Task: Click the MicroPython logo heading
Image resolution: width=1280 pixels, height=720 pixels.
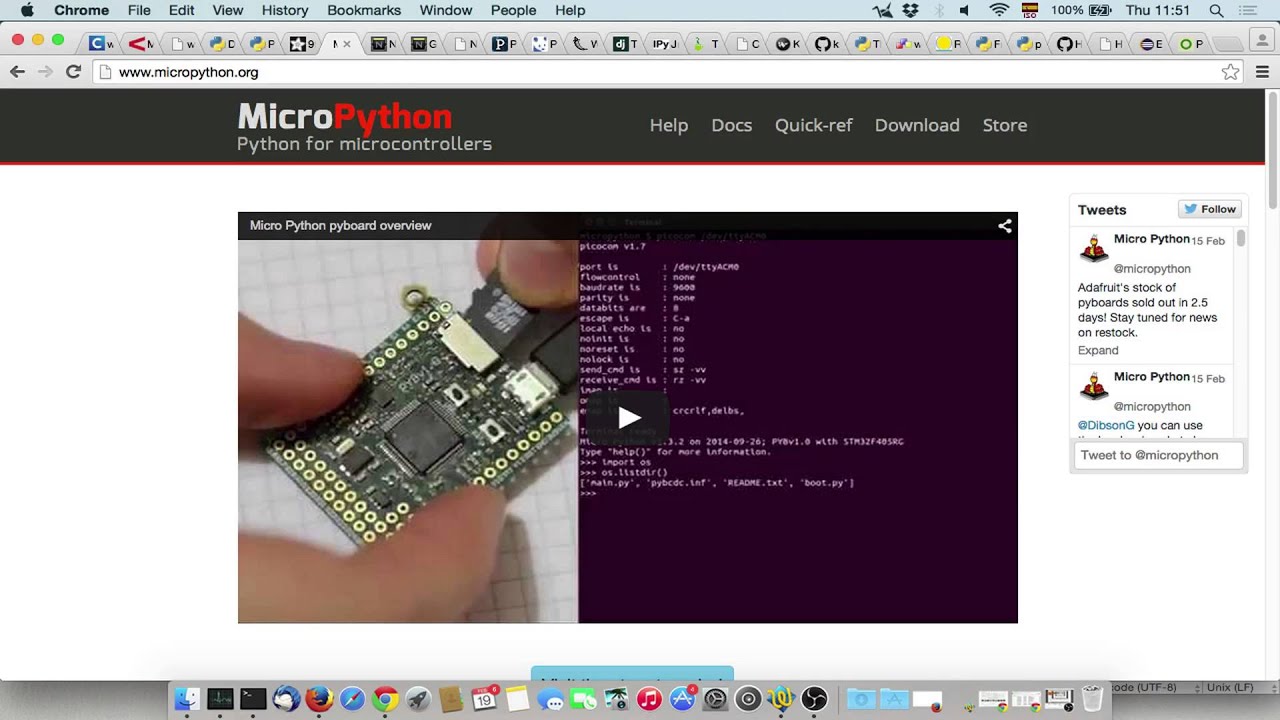Action: pos(344,117)
